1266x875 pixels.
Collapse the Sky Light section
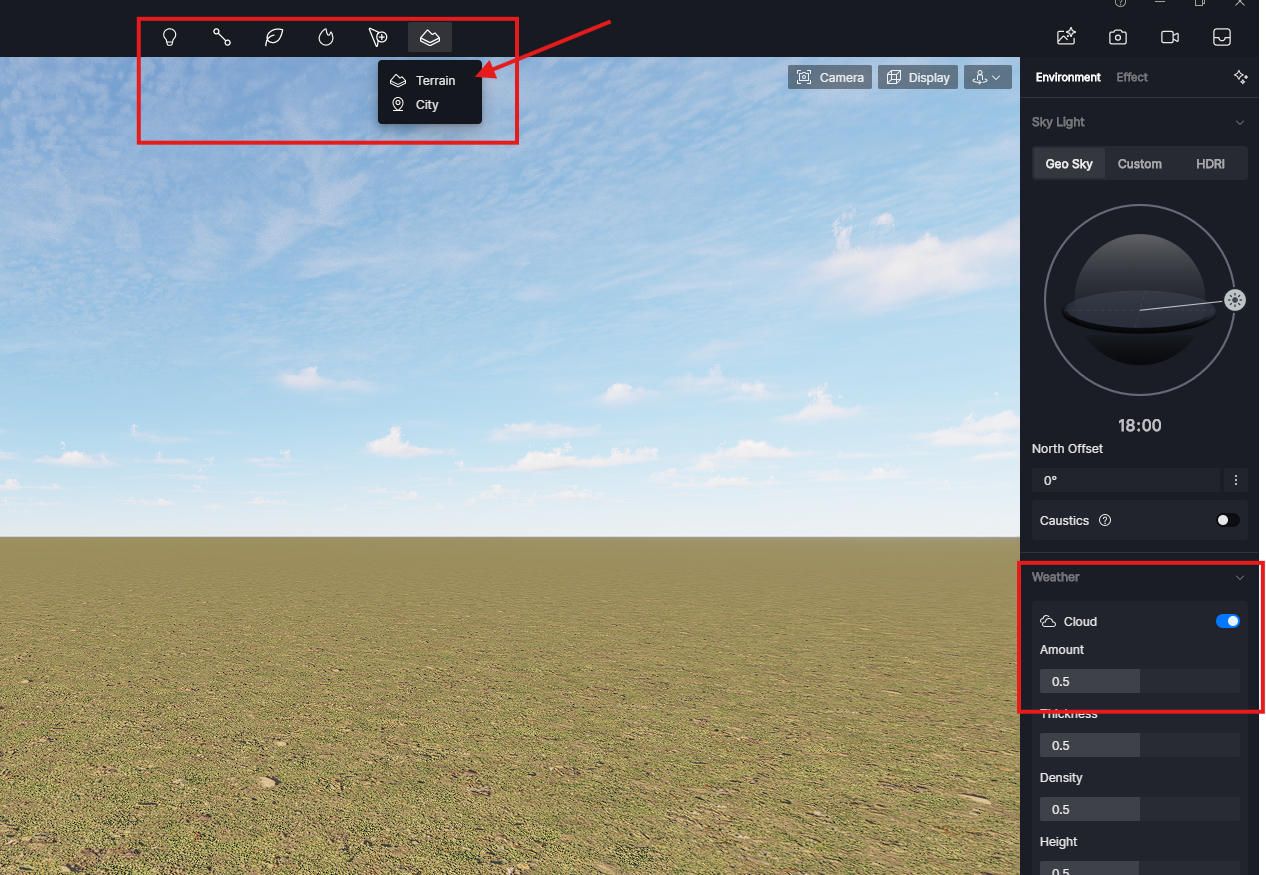tap(1240, 122)
